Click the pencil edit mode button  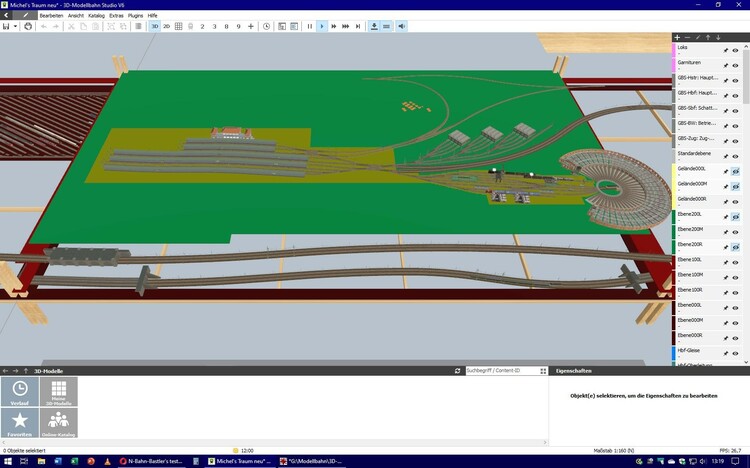point(25,15)
